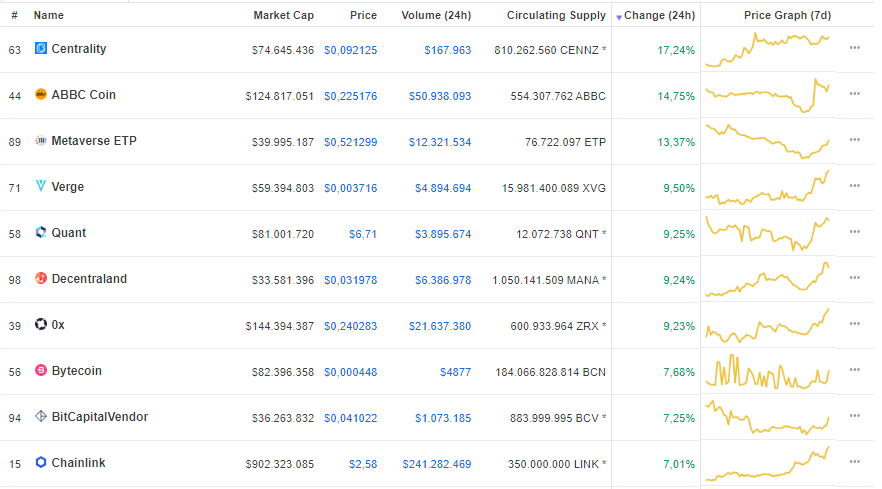Click the Verge V logo icon
882x489 pixels.
click(x=40, y=186)
